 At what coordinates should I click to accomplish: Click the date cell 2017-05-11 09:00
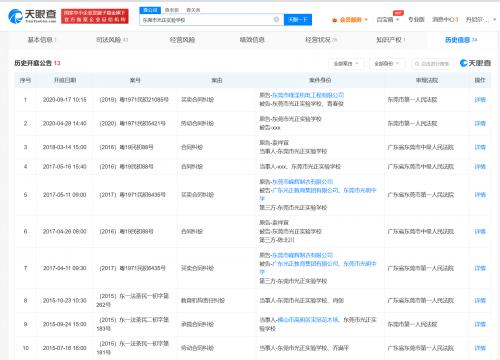tap(65, 194)
